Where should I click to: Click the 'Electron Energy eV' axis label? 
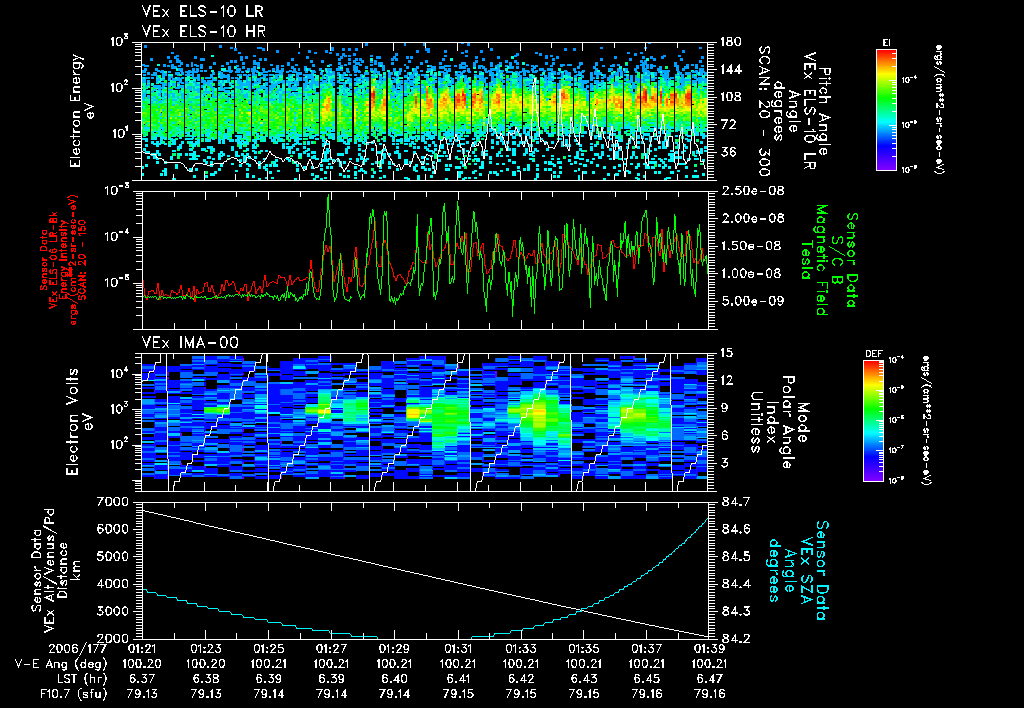pyautogui.click(x=83, y=111)
